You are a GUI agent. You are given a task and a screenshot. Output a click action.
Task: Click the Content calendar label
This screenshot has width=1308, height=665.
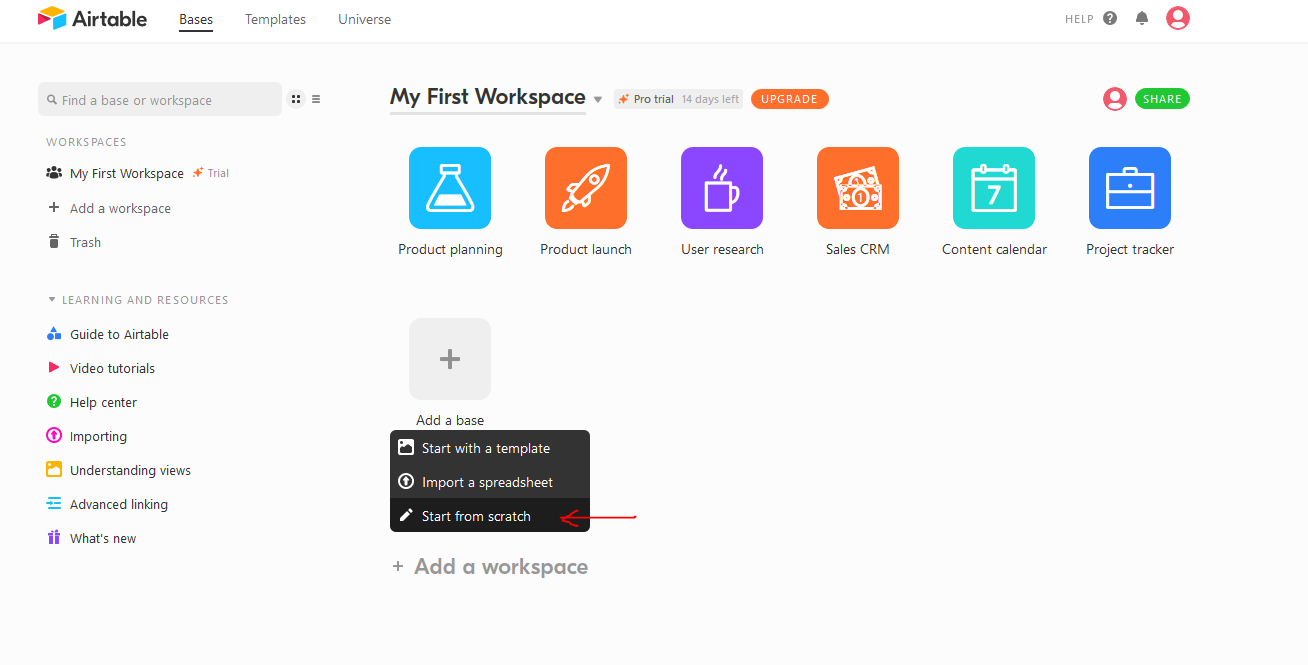(x=994, y=249)
